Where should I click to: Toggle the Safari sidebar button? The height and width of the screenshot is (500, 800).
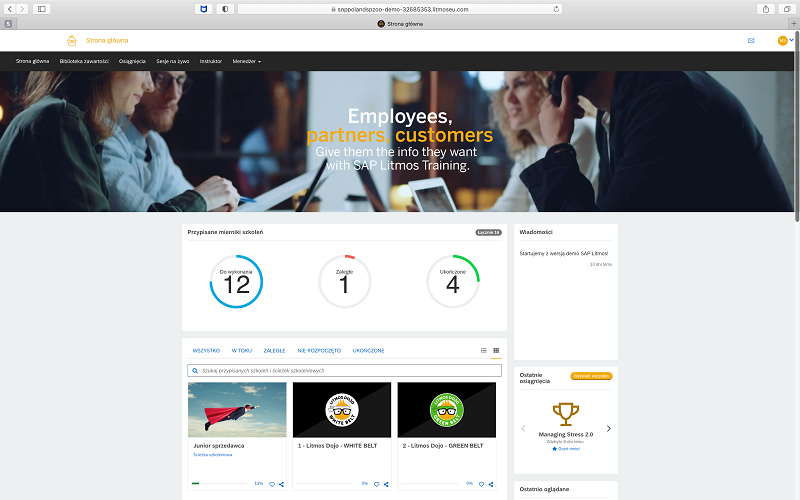pyautogui.click(x=42, y=9)
